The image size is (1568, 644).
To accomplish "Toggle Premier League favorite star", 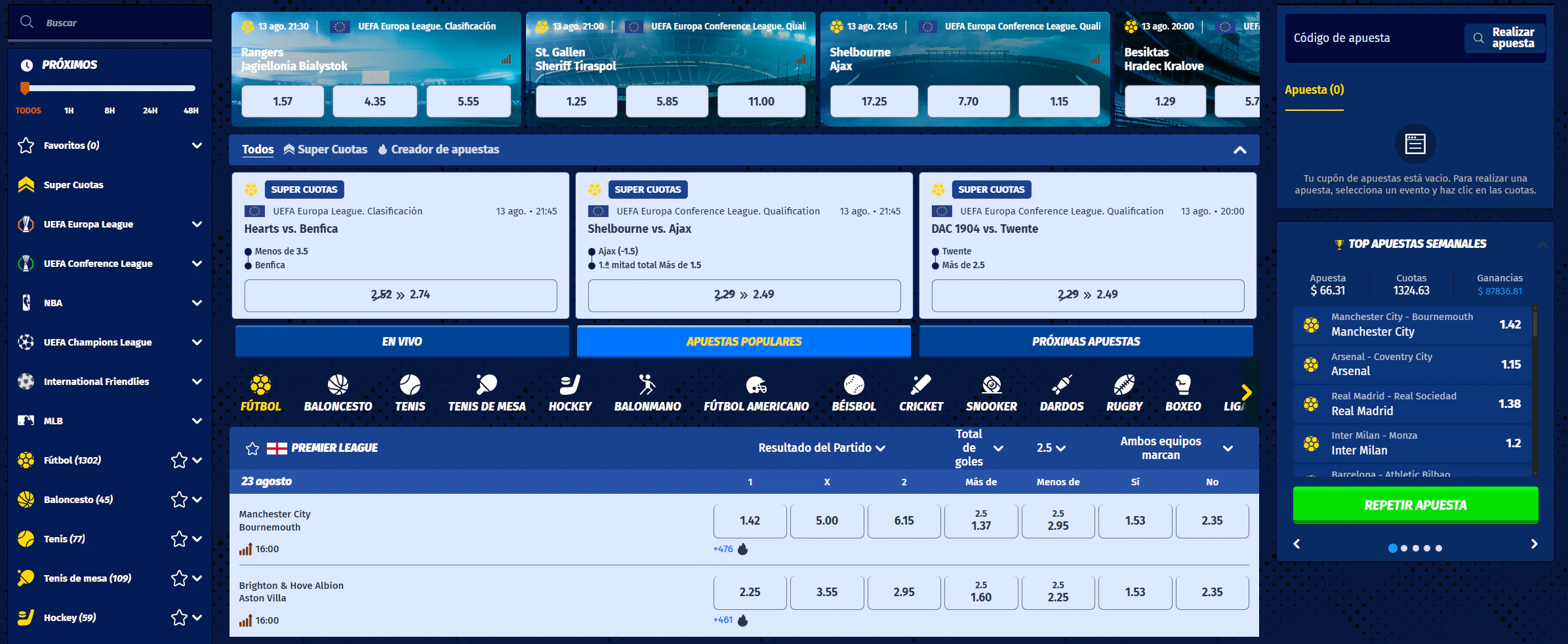I will pyautogui.click(x=252, y=449).
